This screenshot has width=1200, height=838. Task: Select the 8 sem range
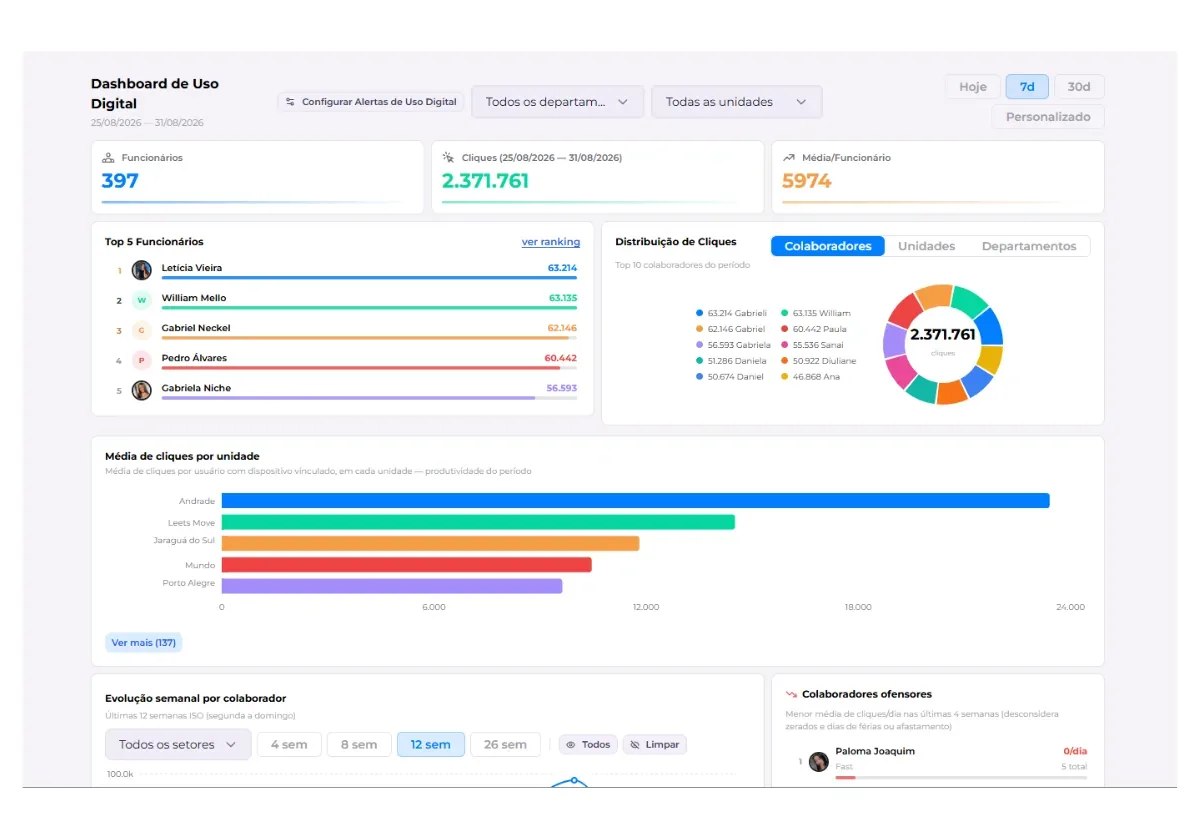tap(359, 745)
